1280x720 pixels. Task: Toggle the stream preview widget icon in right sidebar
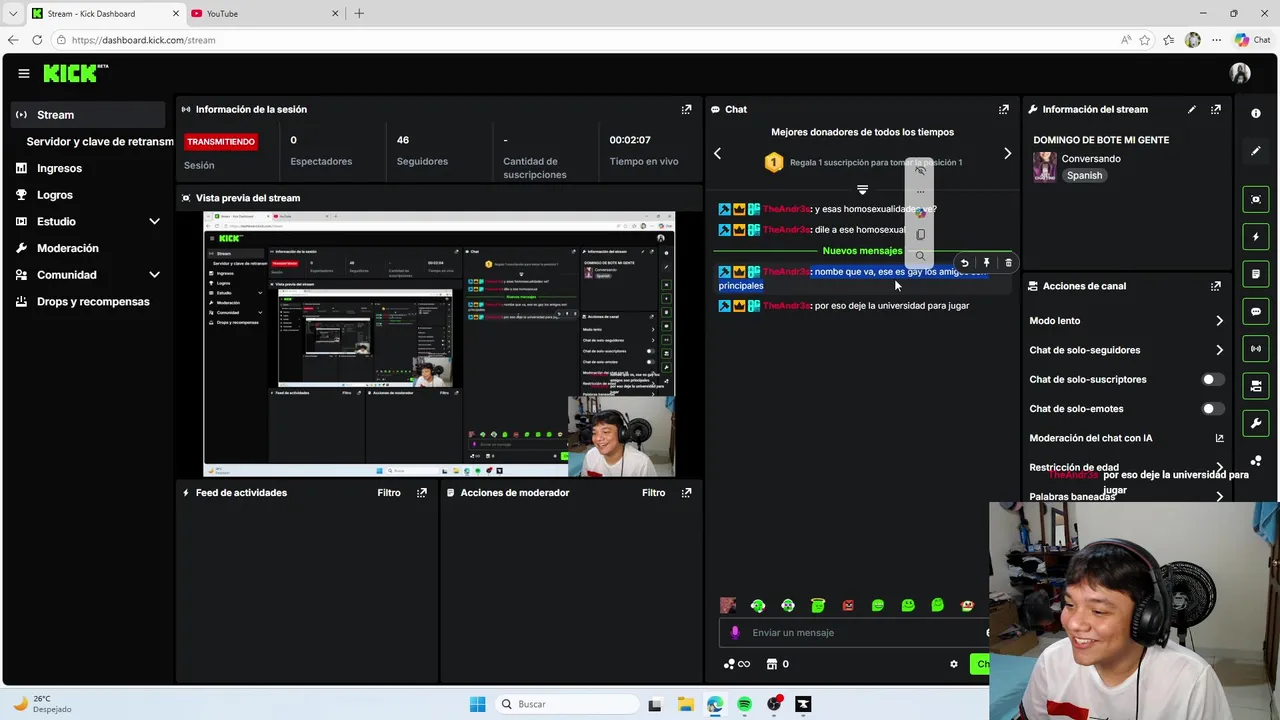(x=1256, y=199)
